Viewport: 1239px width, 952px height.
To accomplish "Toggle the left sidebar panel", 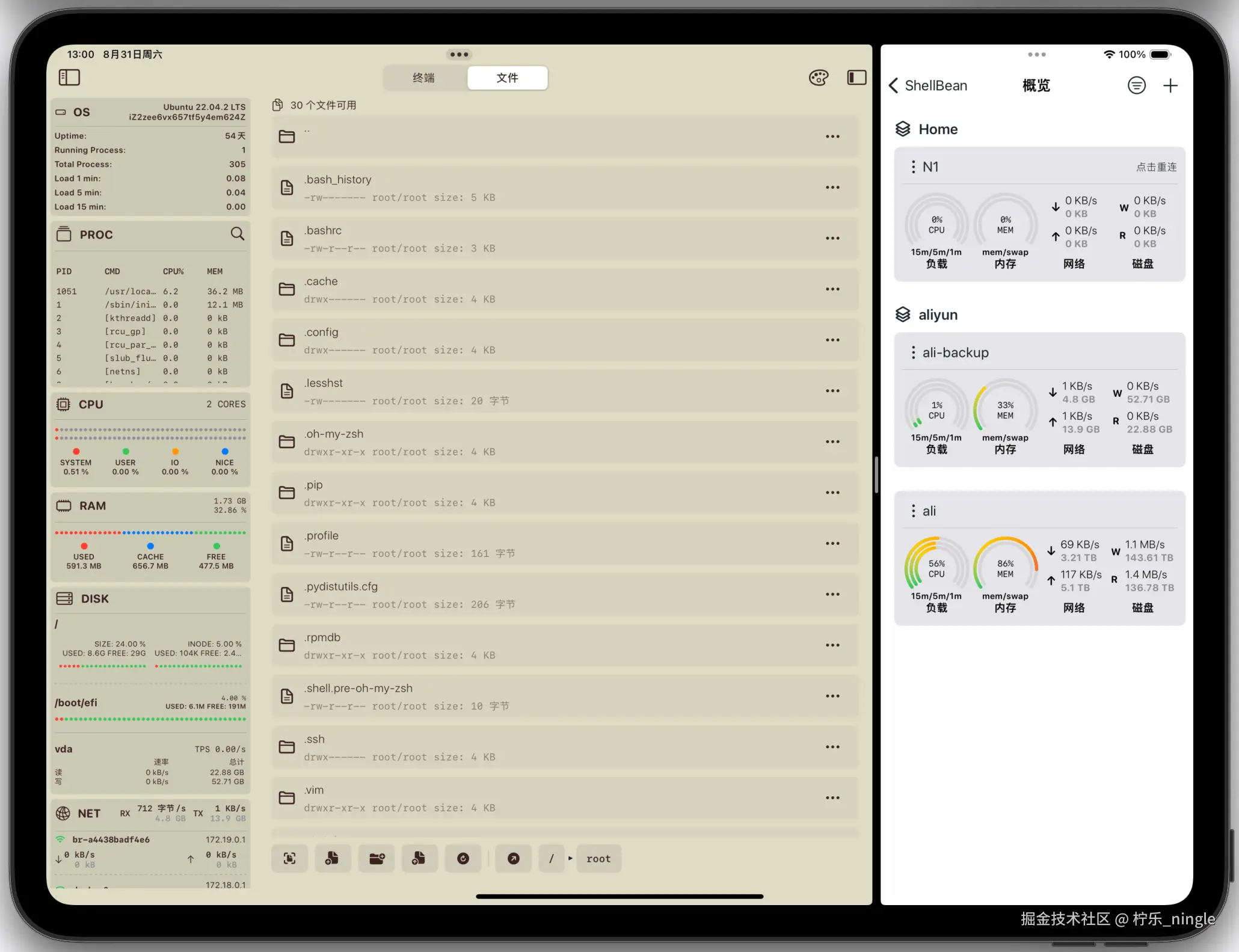I will point(69,78).
